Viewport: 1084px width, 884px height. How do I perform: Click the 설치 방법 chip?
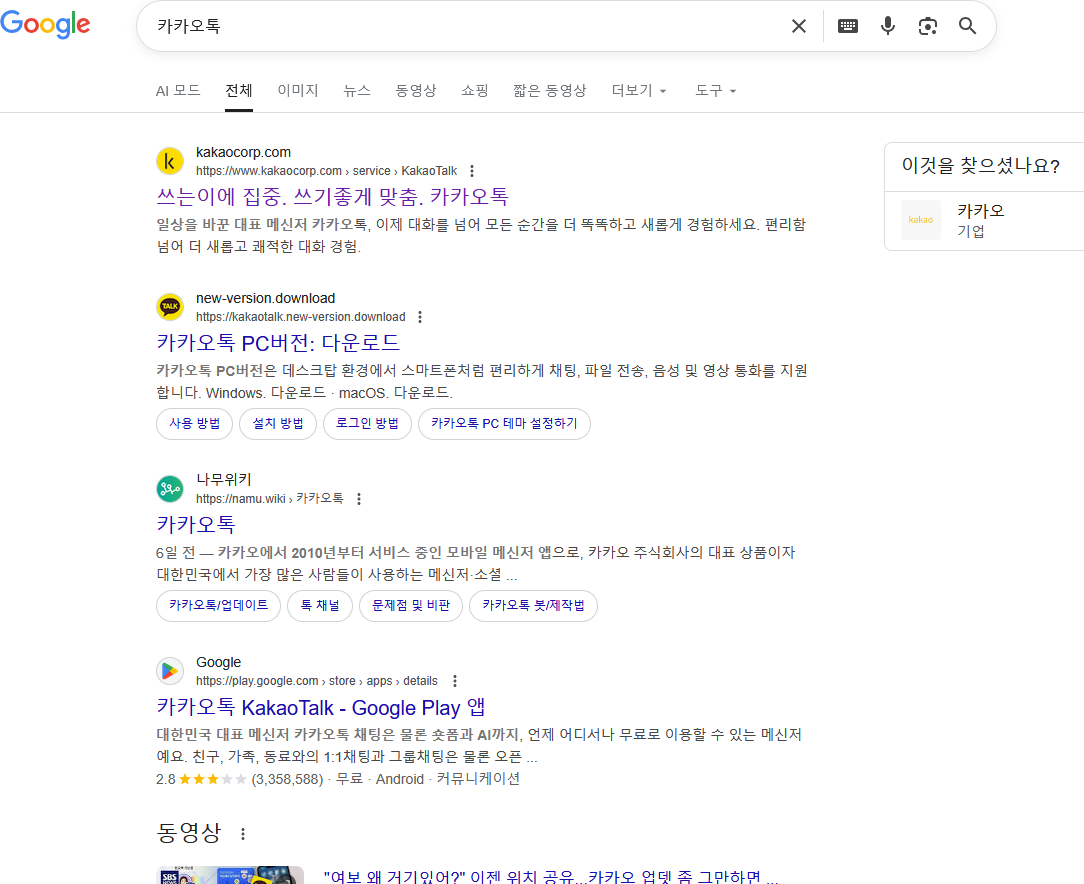tap(278, 424)
